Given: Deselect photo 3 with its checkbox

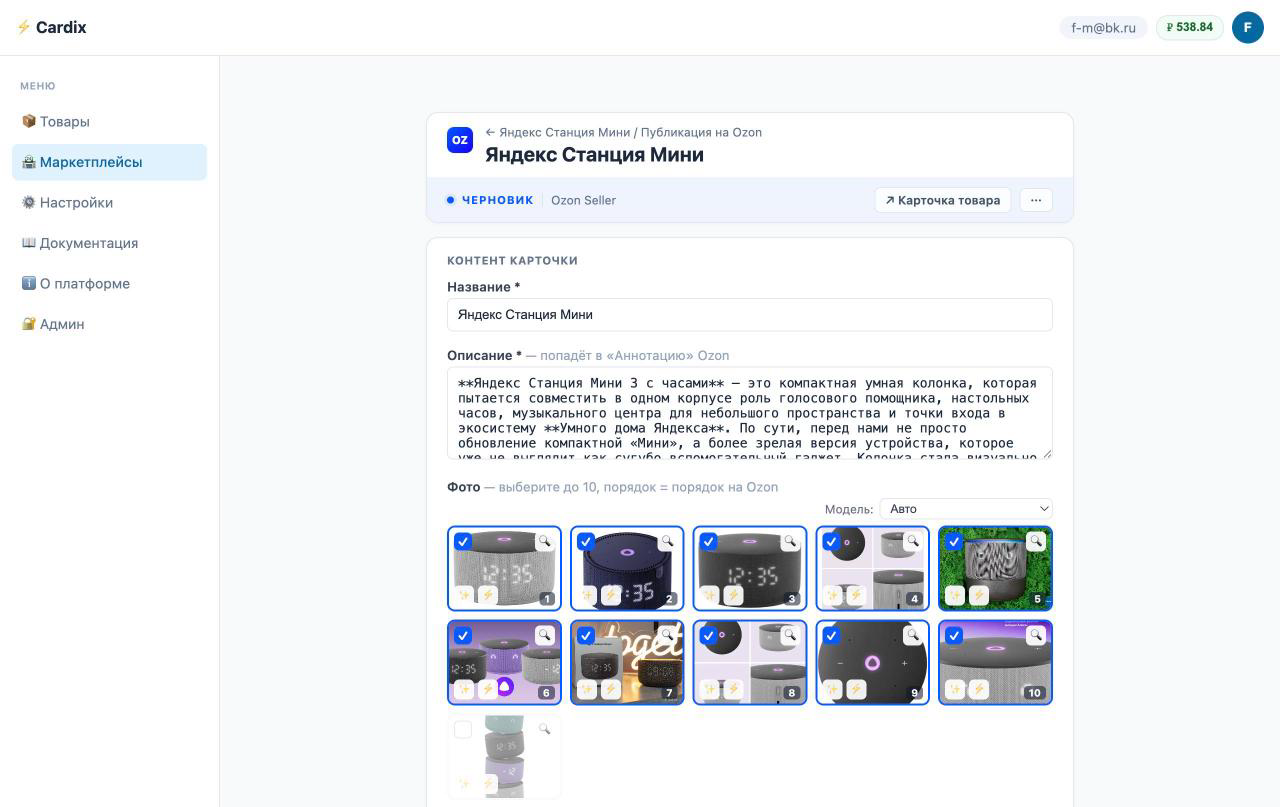Looking at the screenshot, I should coord(709,542).
